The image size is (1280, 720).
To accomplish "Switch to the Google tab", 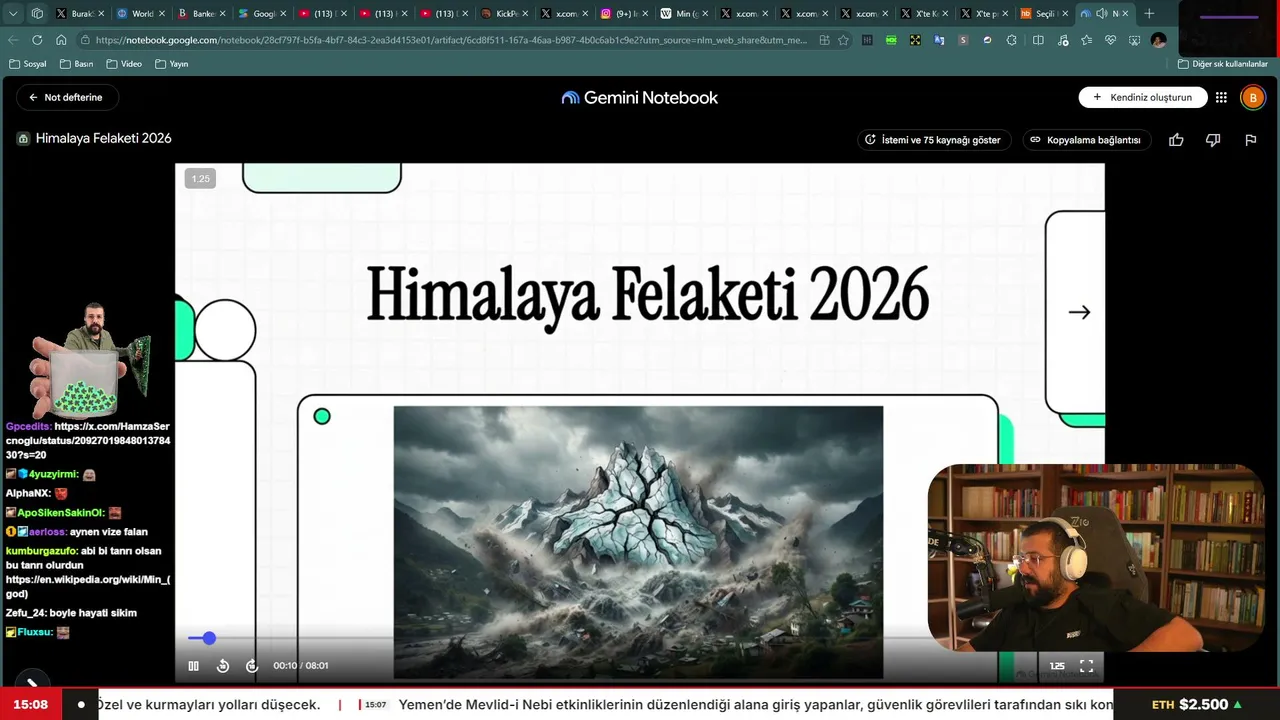I will (261, 14).
